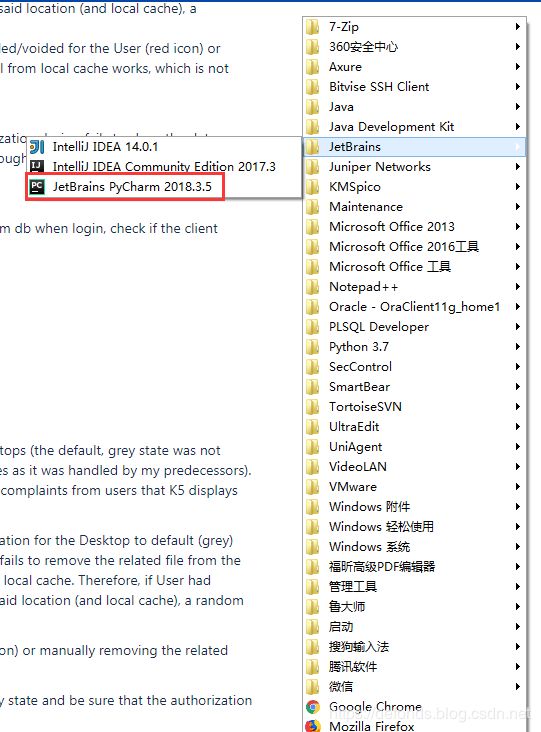The image size is (541, 732).
Task: Click the PLSQL Developer folder icon
Action: 312,327
